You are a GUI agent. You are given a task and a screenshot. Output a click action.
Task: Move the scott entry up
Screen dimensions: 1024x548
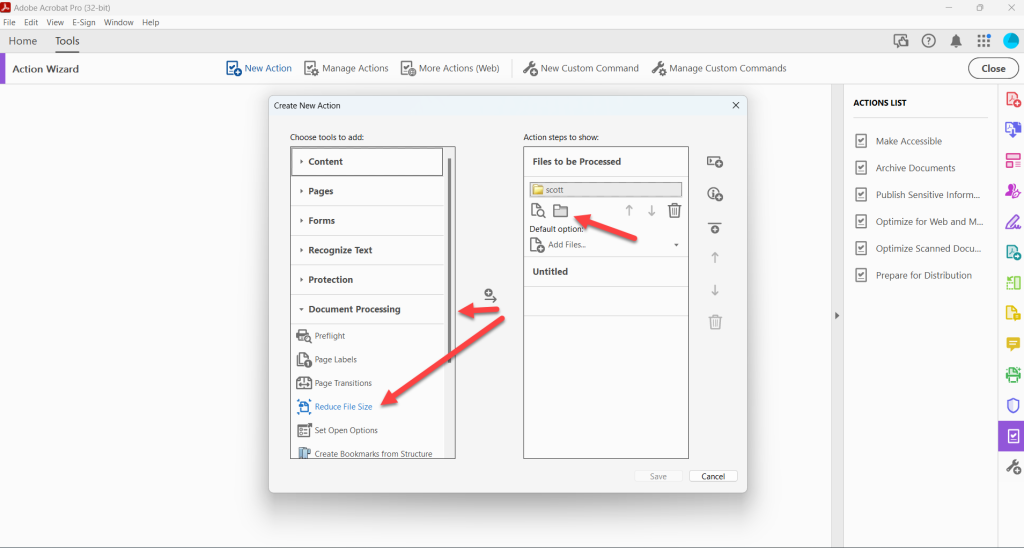629,210
